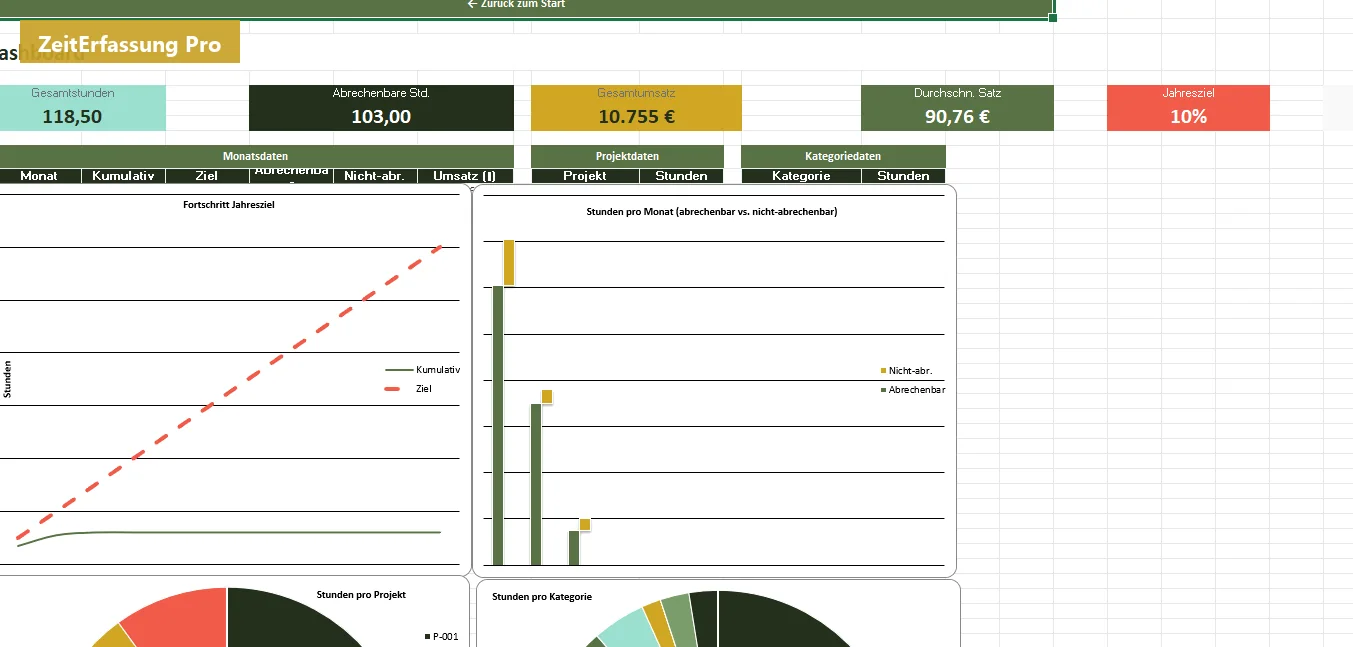Click the "Zurück zum Start" back link

coord(516,4)
